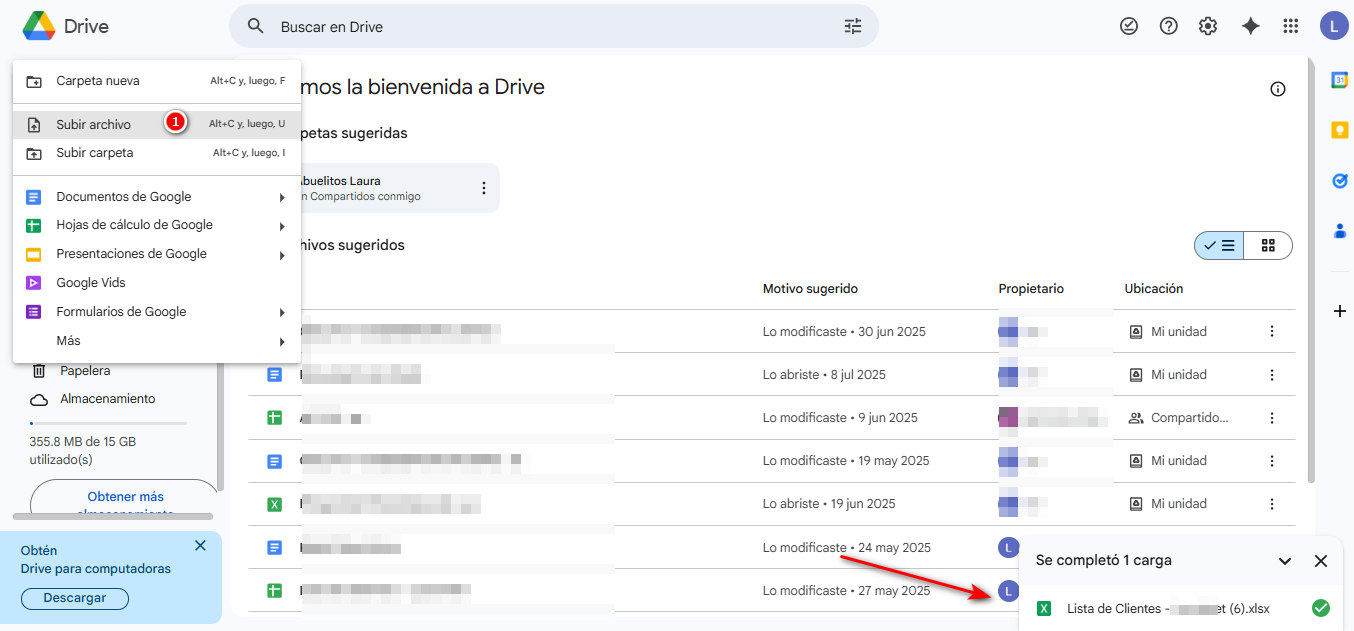The width and height of the screenshot is (1354, 631).
Task: Click the storage usage progress bar
Action: tap(108, 423)
